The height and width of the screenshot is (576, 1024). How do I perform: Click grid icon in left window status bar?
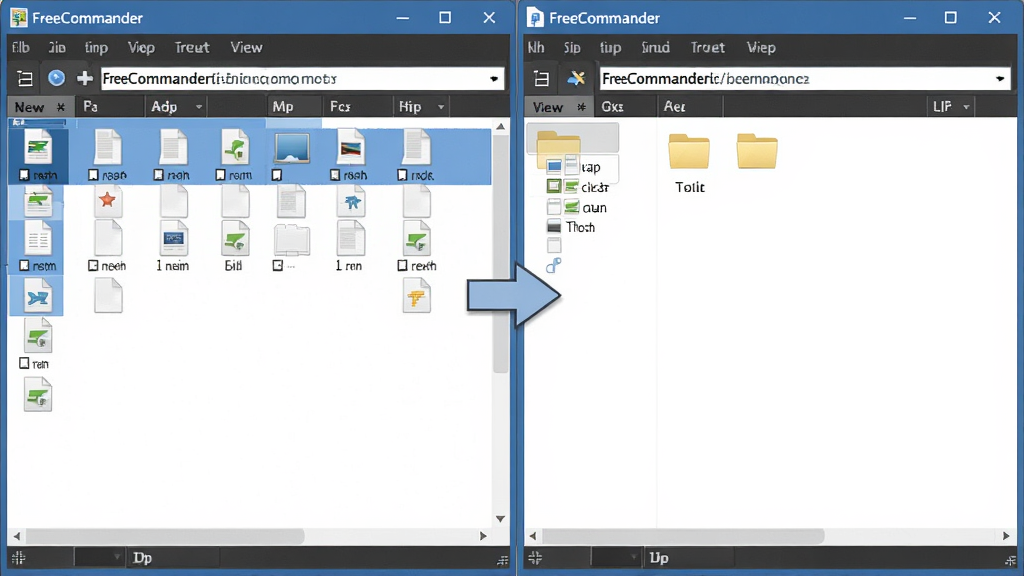click(x=19, y=558)
